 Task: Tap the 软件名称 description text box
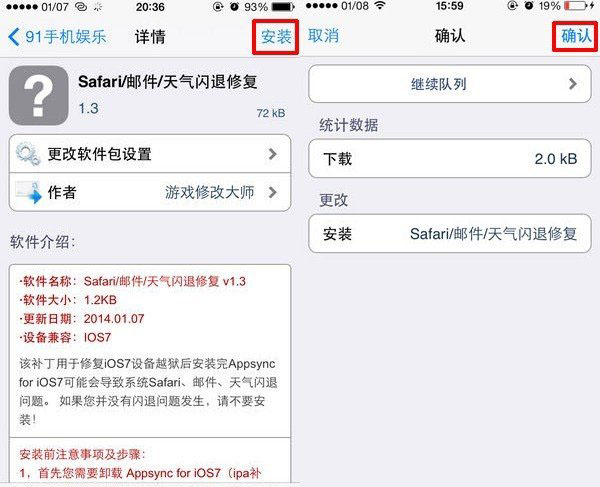[150, 351]
